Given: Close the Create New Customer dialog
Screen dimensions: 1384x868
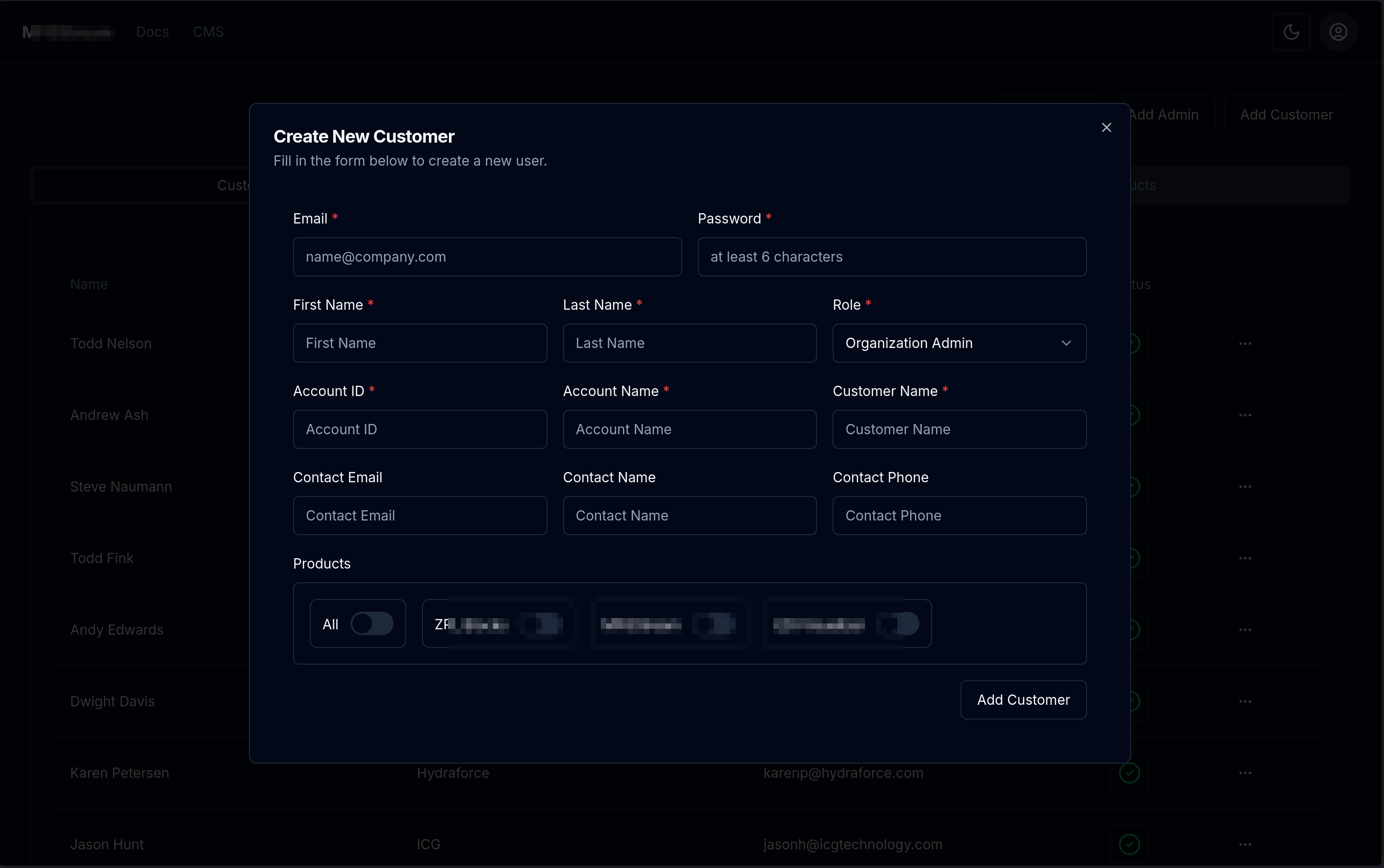Looking at the screenshot, I should point(1106,127).
